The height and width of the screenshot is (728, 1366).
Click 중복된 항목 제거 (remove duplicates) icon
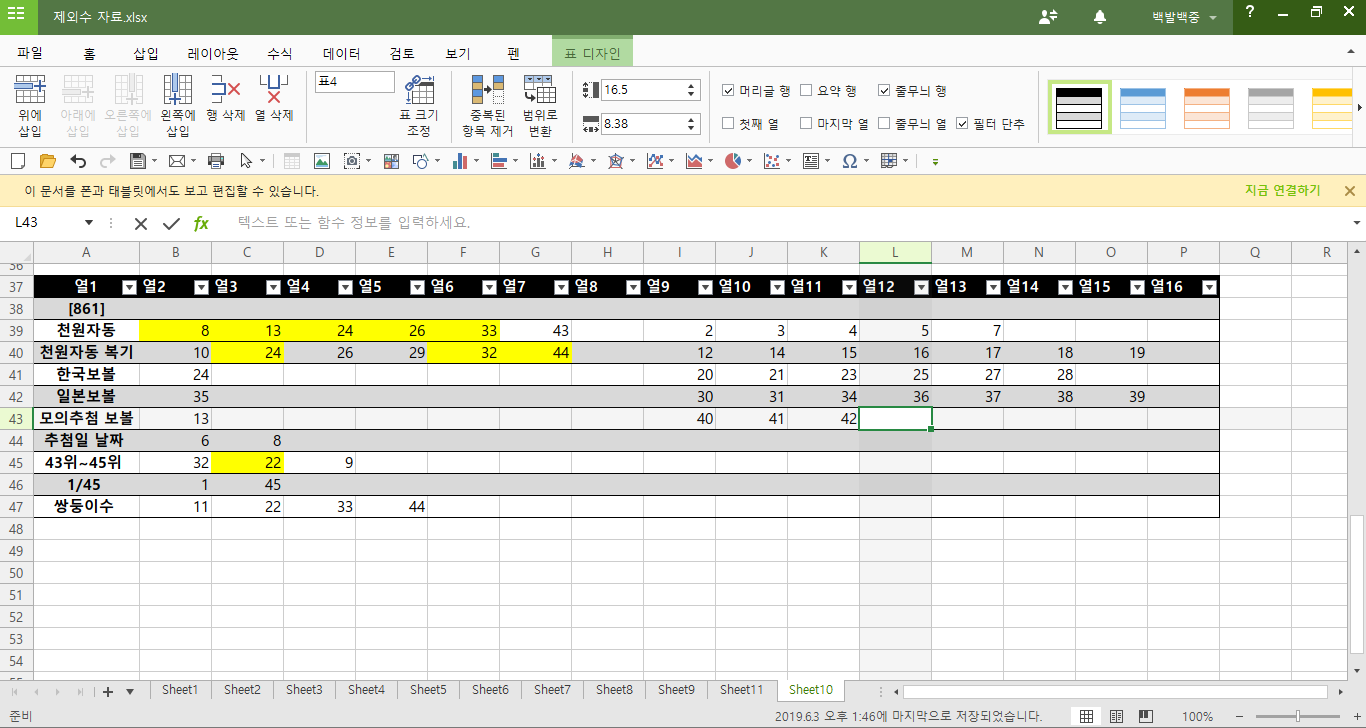(487, 92)
